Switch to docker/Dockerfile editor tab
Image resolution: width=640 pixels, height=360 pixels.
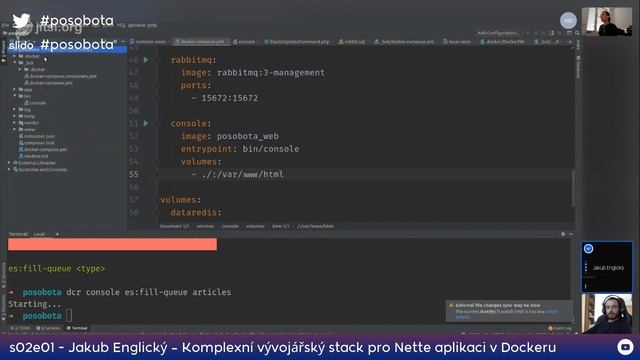502,42
